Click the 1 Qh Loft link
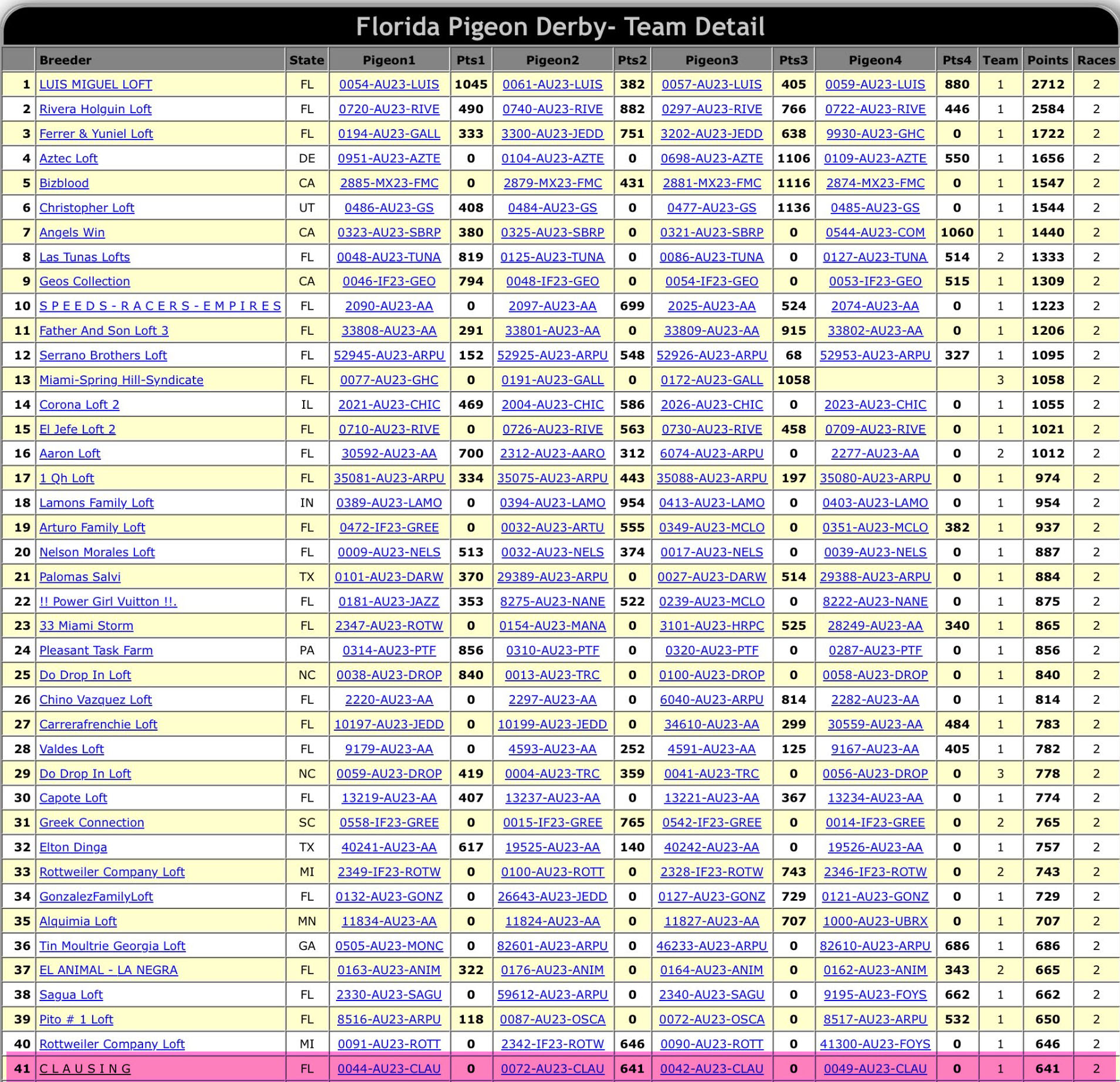This screenshot has width=1120, height=1082. pyautogui.click(x=66, y=478)
